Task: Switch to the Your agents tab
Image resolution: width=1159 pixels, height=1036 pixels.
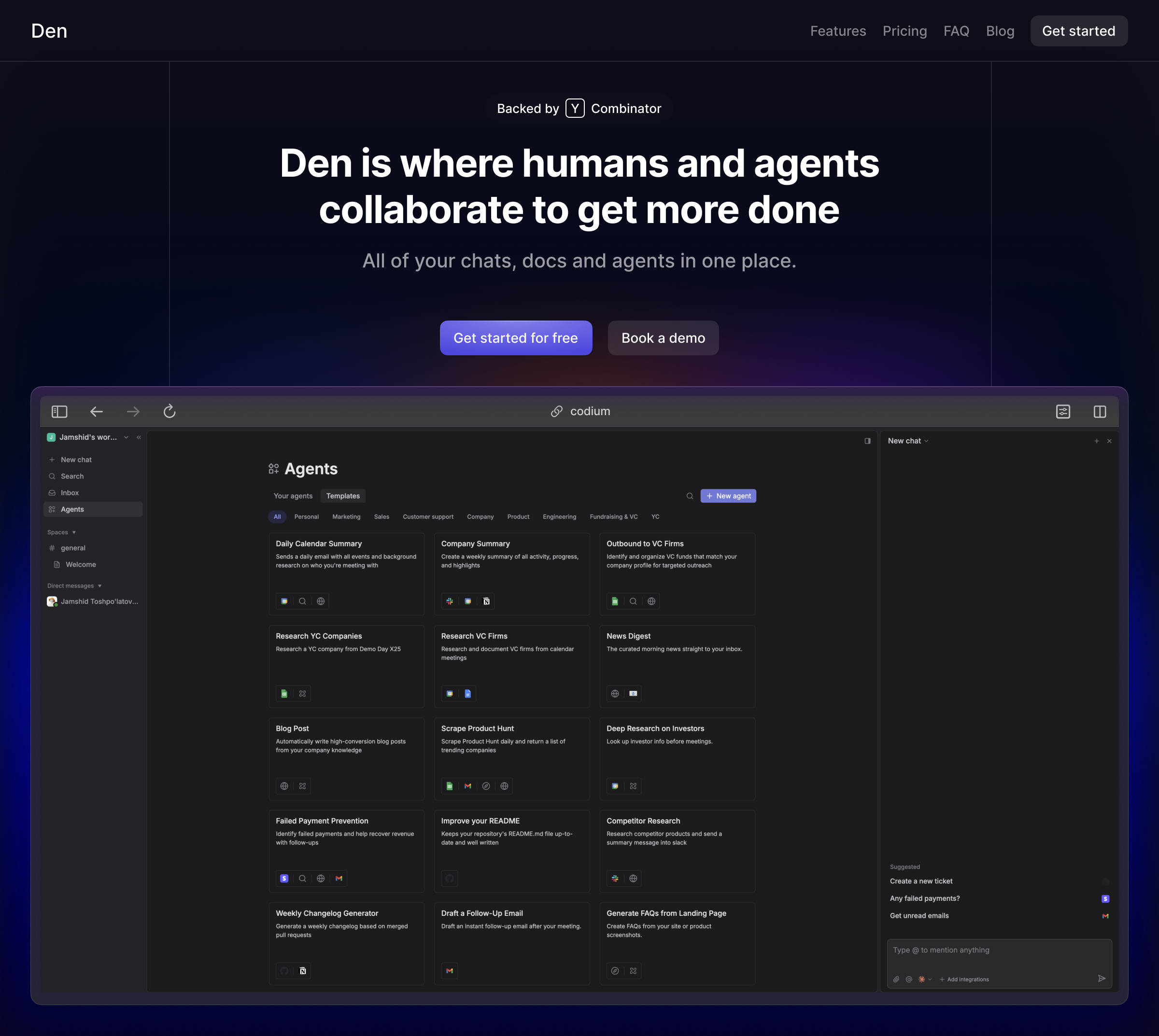Action: click(x=293, y=496)
